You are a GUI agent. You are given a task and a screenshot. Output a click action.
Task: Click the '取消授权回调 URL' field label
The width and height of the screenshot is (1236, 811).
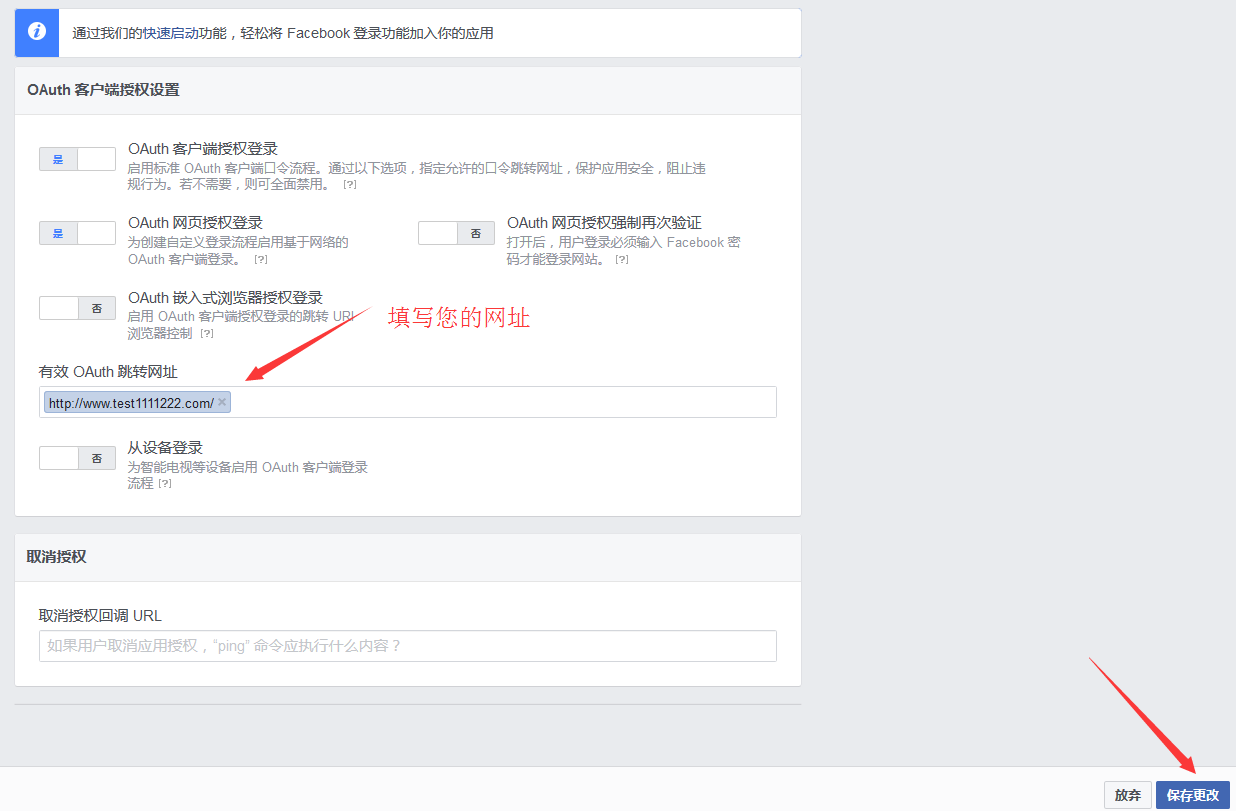click(x=100, y=616)
